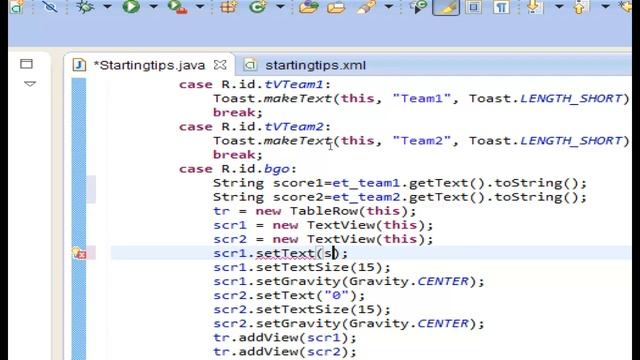
Task: Click the 'scr1.setTextSize(15);' line
Action: (302, 268)
